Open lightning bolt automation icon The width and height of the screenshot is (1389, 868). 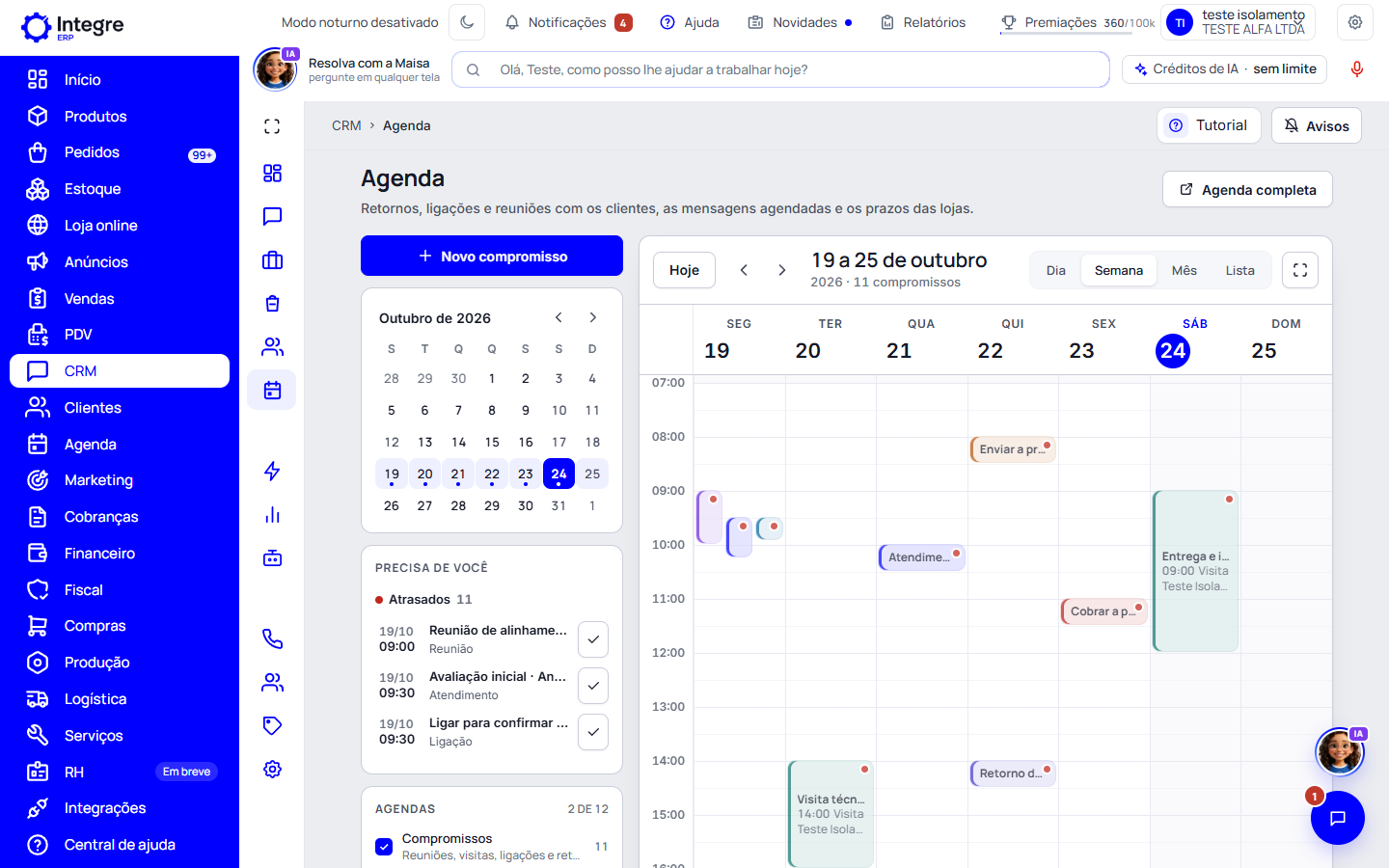coord(272,471)
